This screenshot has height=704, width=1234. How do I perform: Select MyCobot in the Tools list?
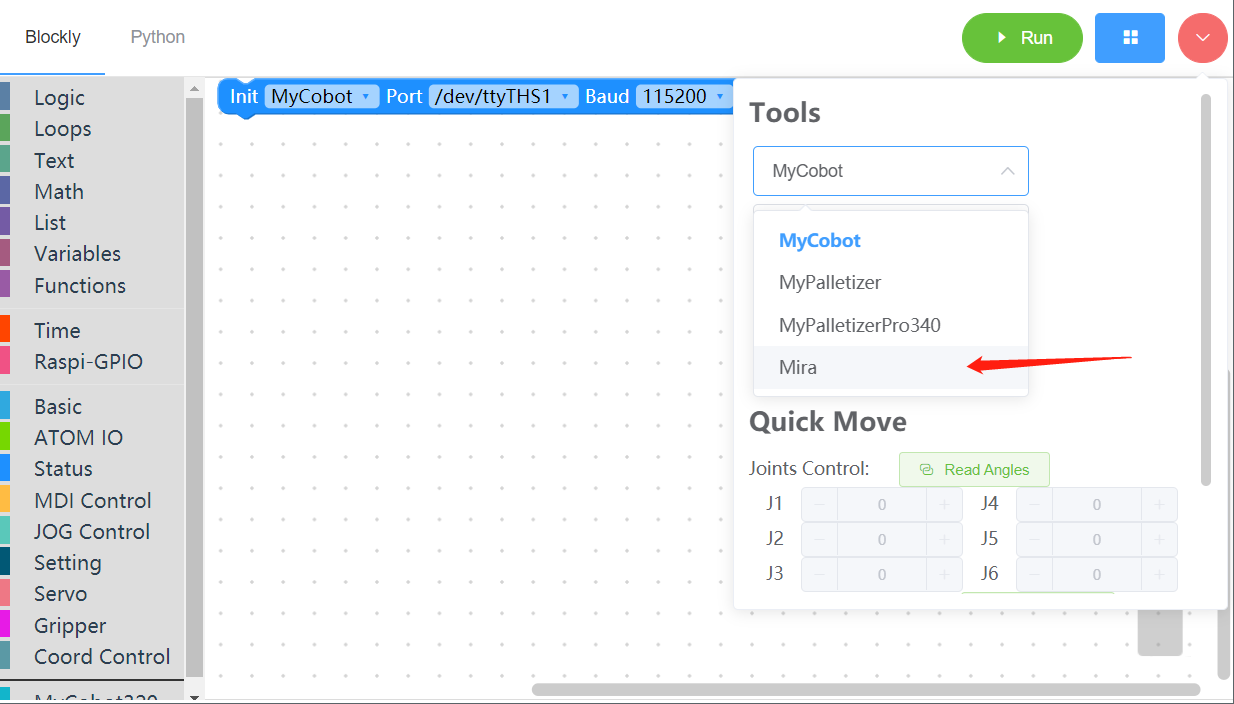tap(891, 240)
